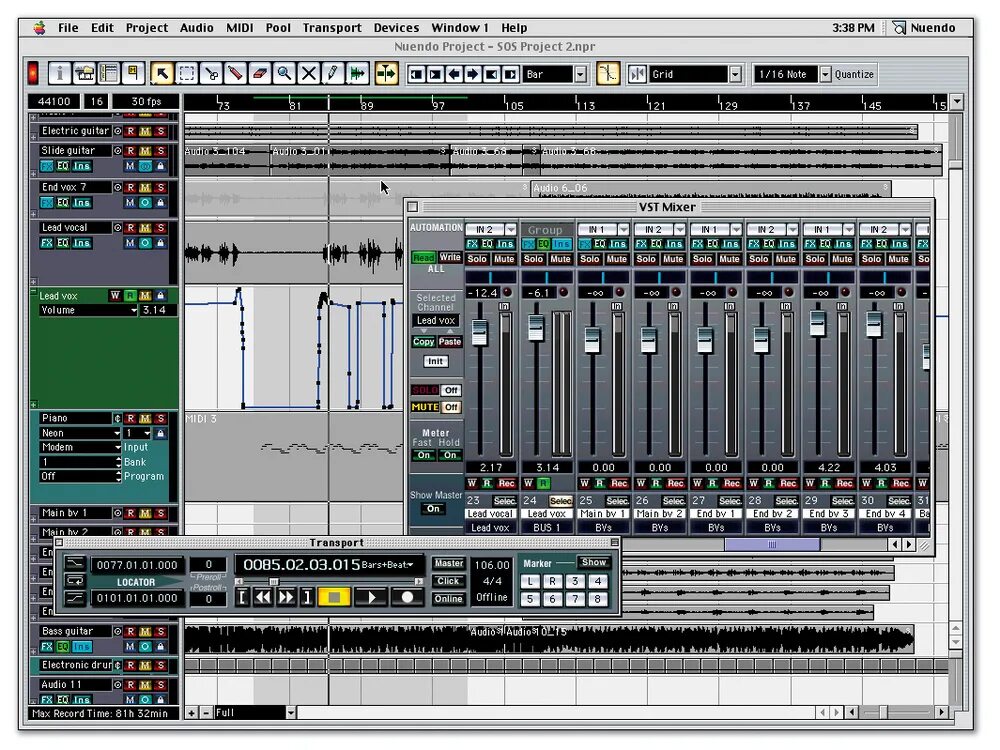Toggle Show Master On in mixer
Viewport: 1000px width, 750px height.
[433, 509]
